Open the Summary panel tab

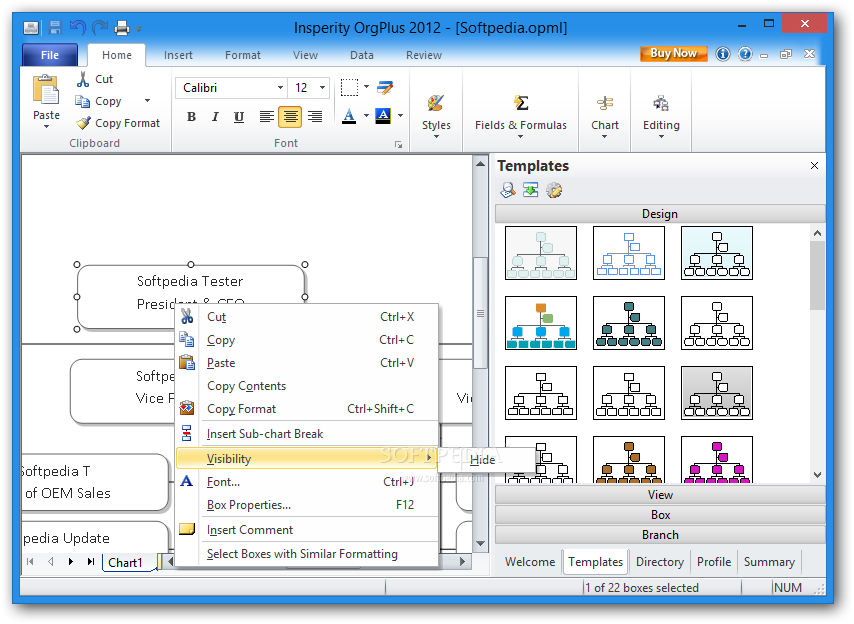[769, 562]
